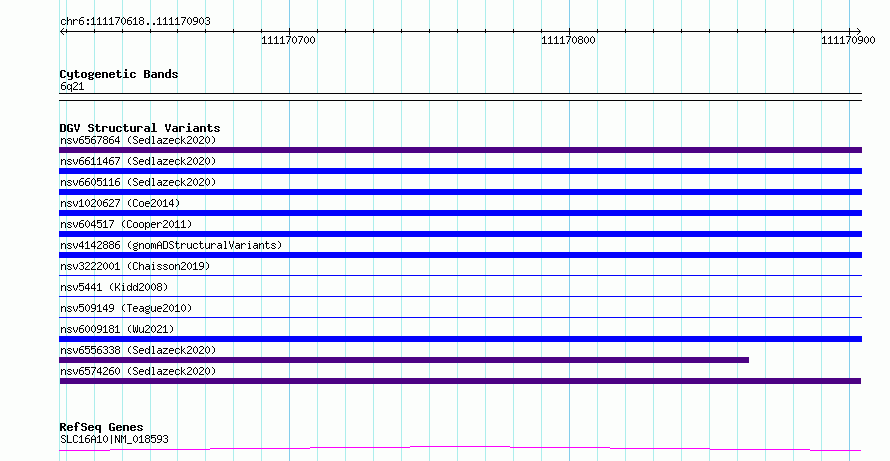
Task: Click the 6q21 cytogenetic band bar
Action: pos(460,97)
